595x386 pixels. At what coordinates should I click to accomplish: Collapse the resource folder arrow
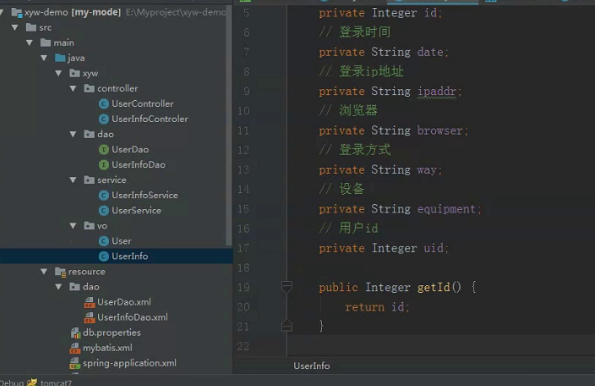tap(44, 271)
